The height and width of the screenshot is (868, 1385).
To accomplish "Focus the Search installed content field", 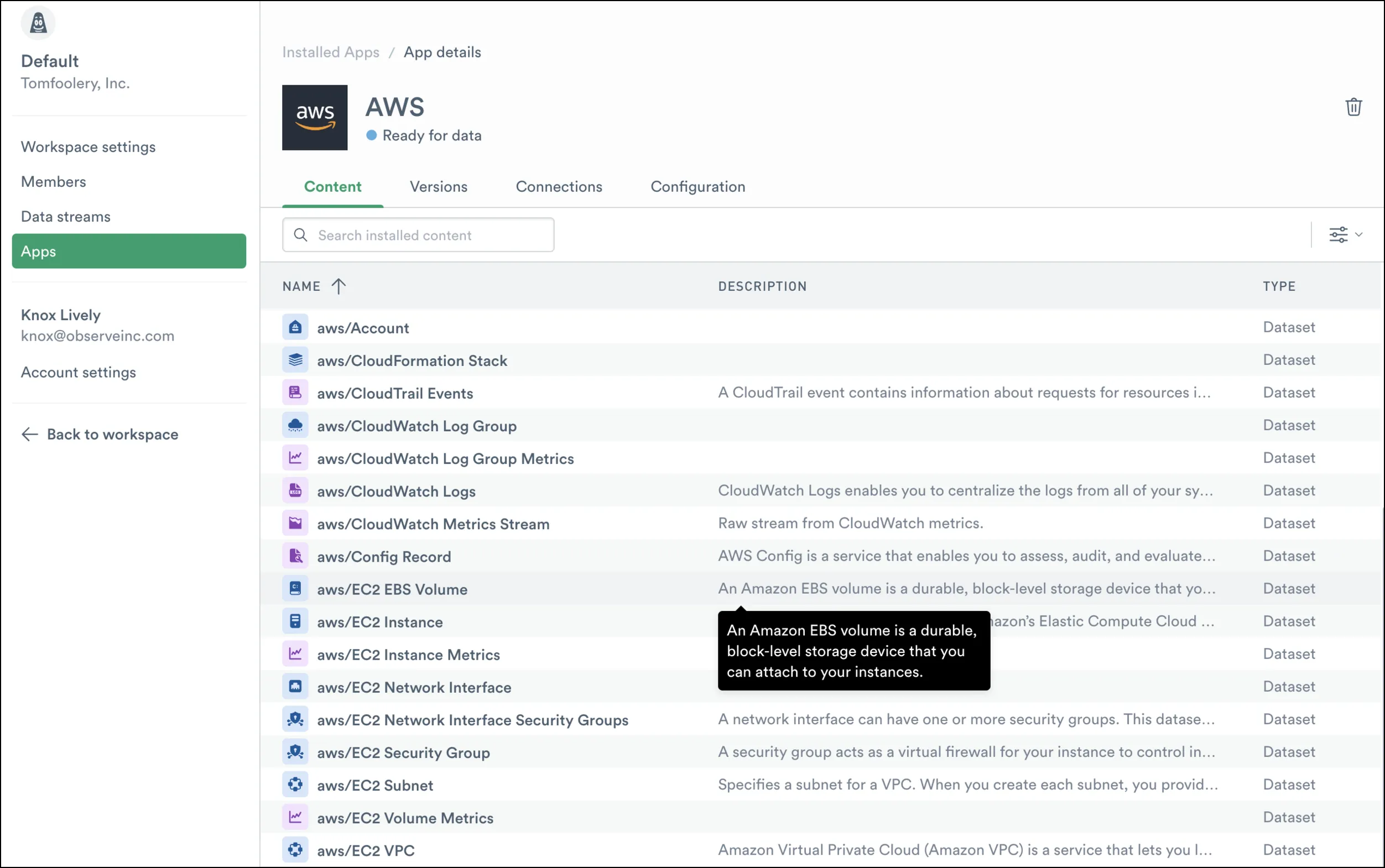I will 418,235.
